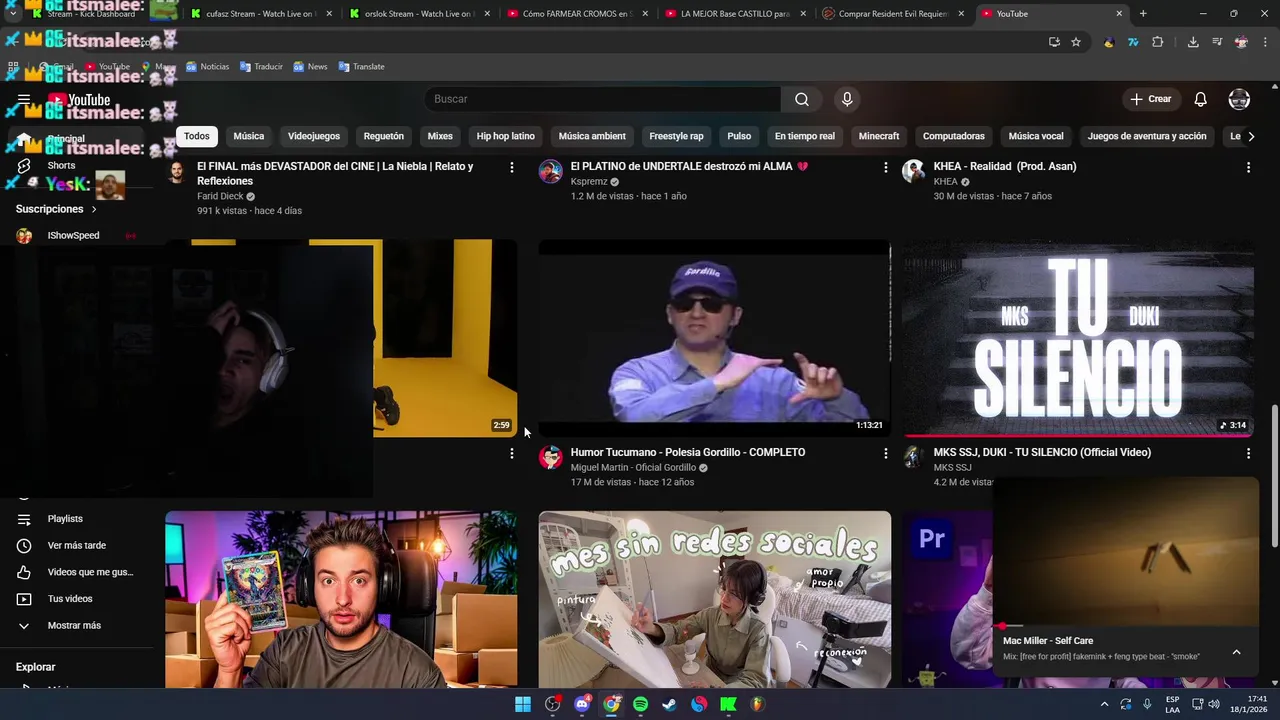The height and width of the screenshot is (720, 1280).
Task: Show hidden system tray icons
Action: (x=1104, y=704)
